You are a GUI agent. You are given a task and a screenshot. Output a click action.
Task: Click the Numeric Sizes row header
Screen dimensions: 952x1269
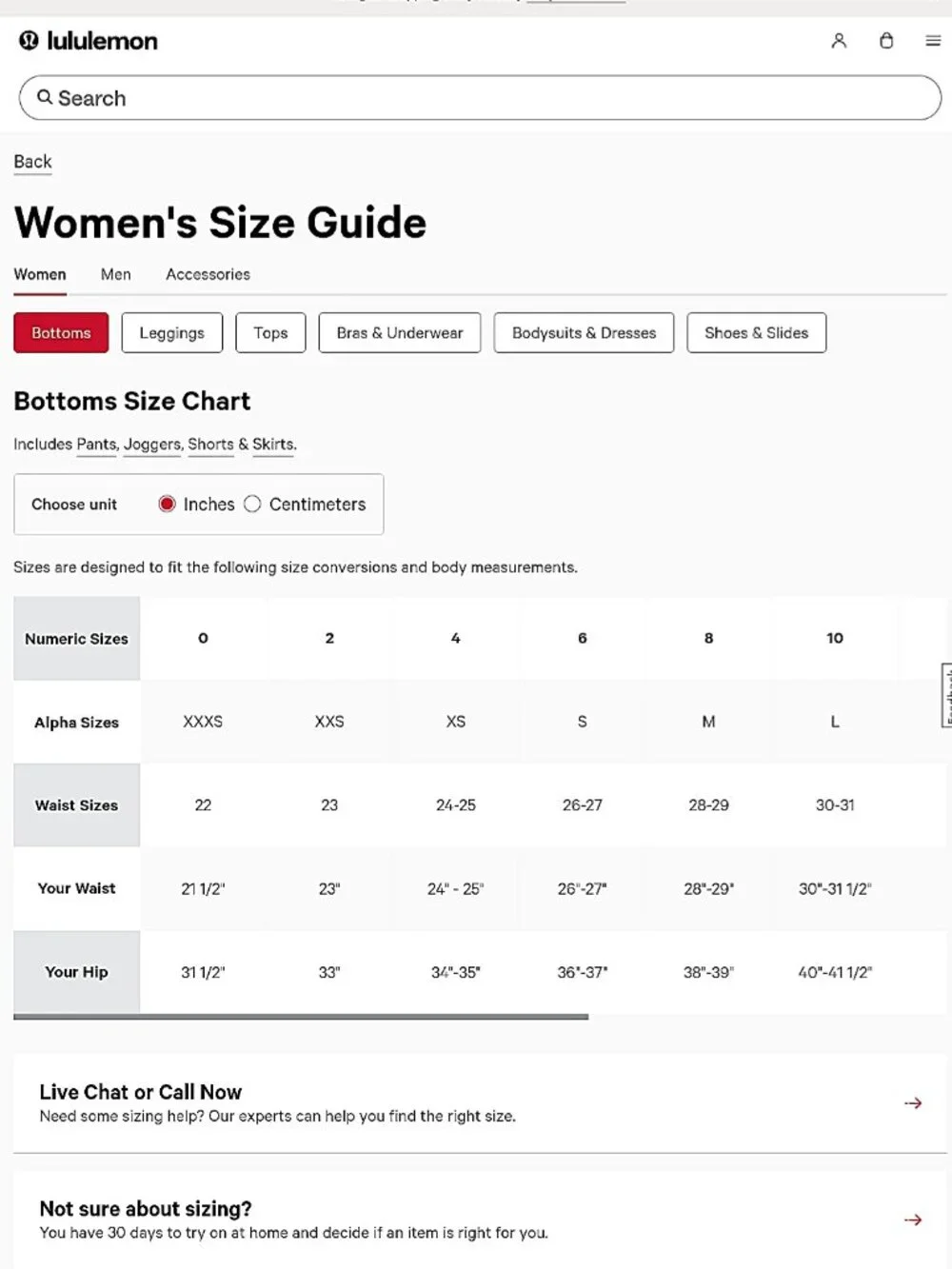point(76,638)
